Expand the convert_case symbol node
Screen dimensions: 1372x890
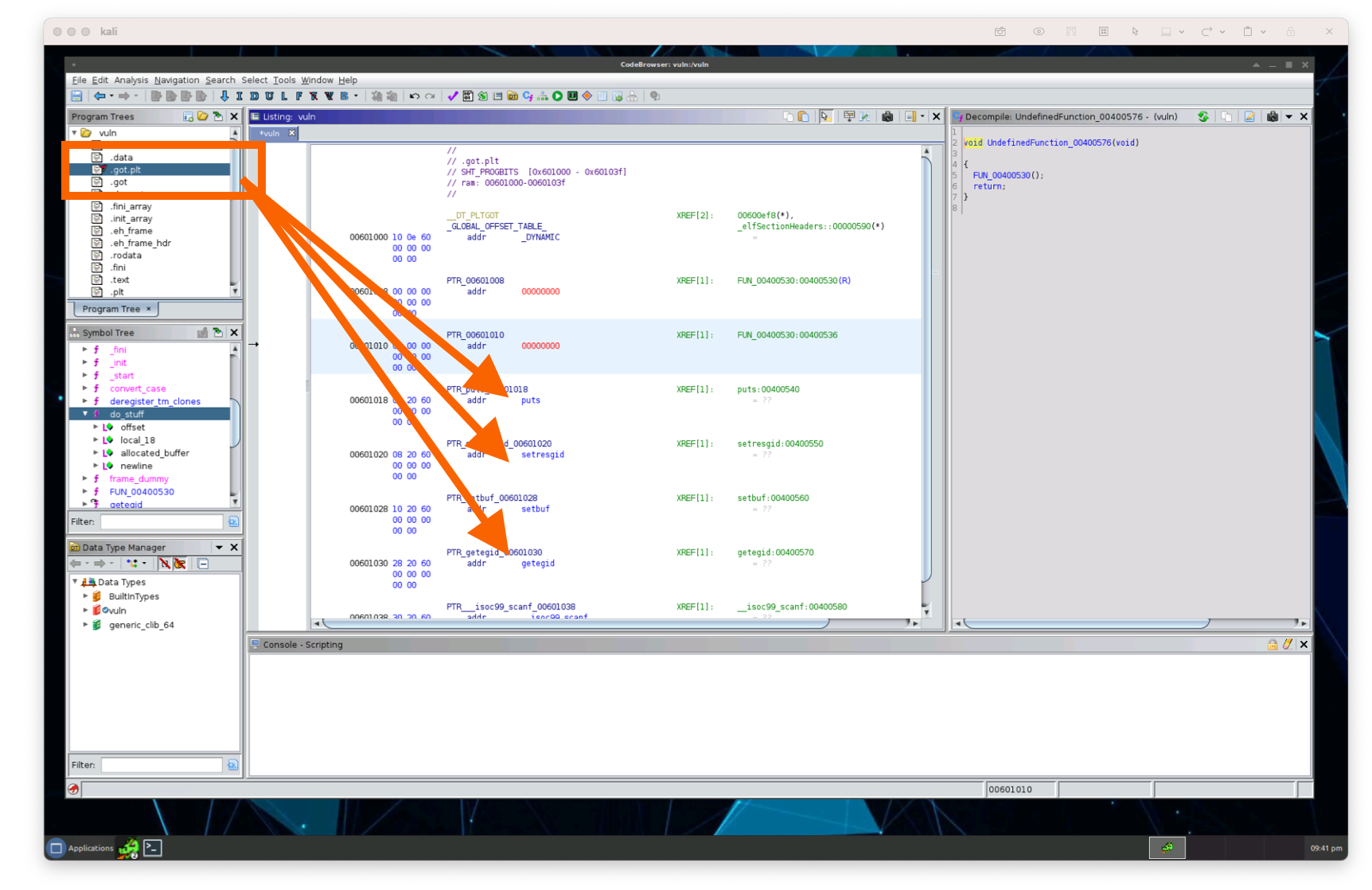pyautogui.click(x=85, y=388)
